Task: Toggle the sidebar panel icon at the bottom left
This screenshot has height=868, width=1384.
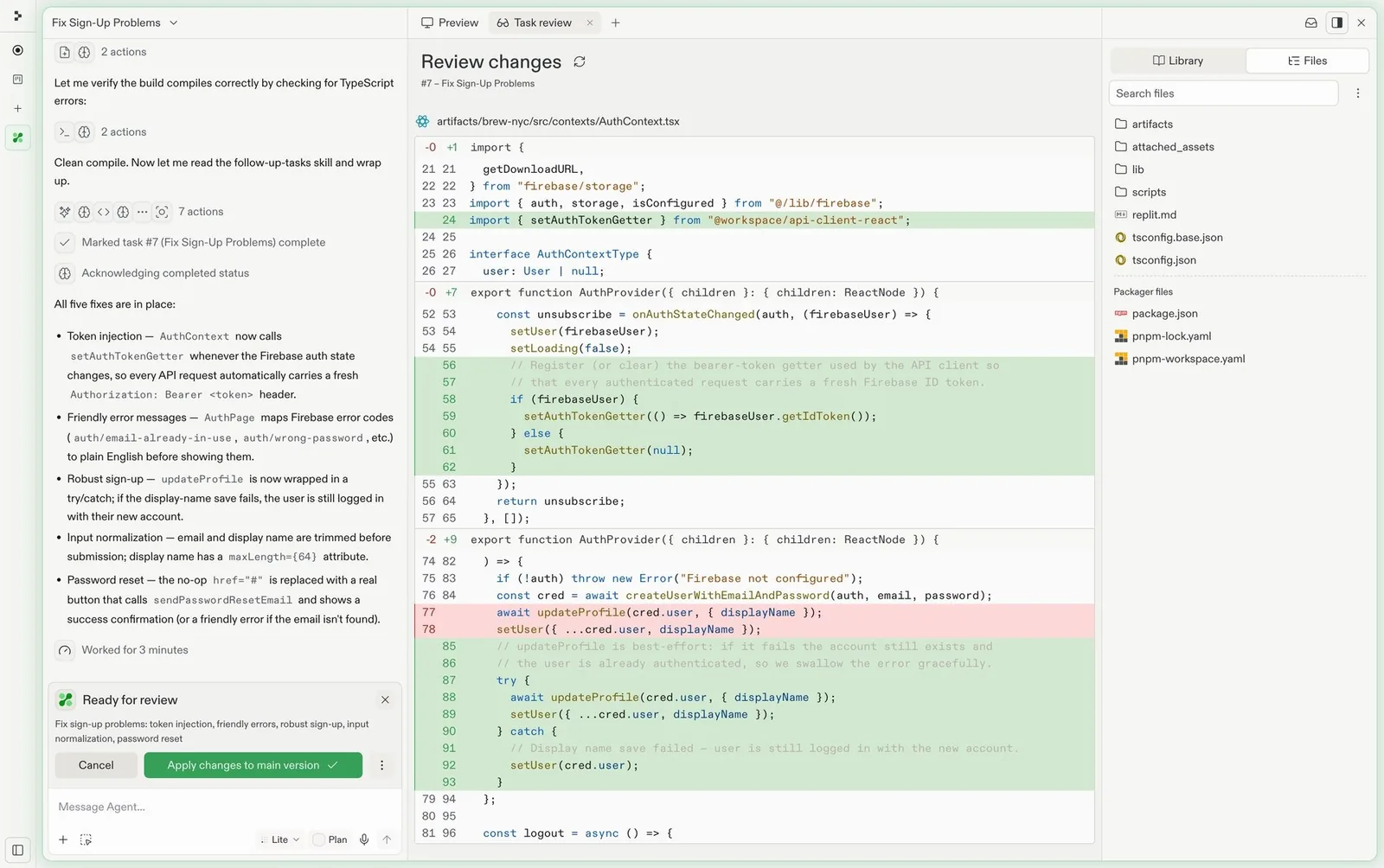Action: [17, 850]
